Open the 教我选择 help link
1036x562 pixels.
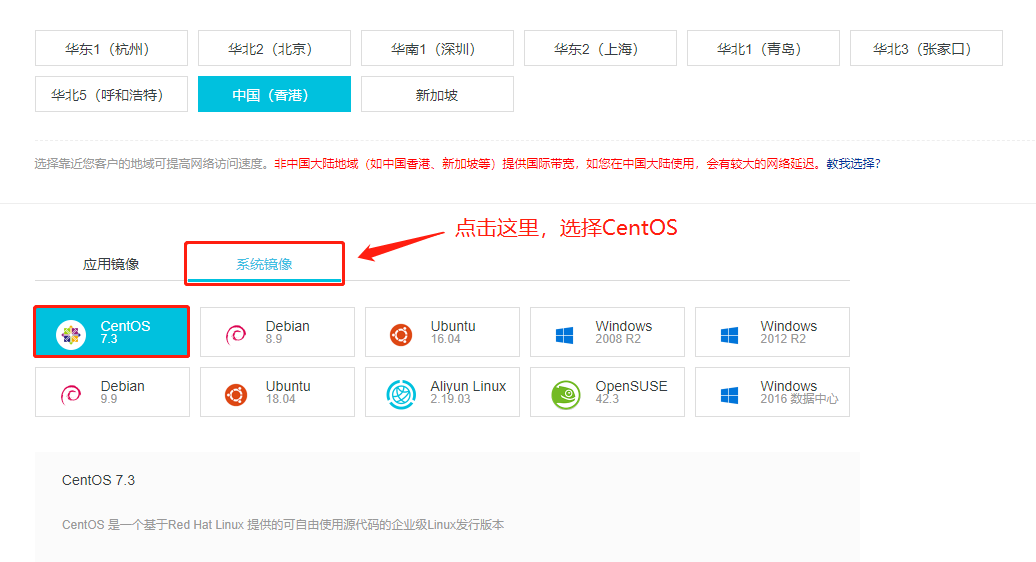coord(853,164)
